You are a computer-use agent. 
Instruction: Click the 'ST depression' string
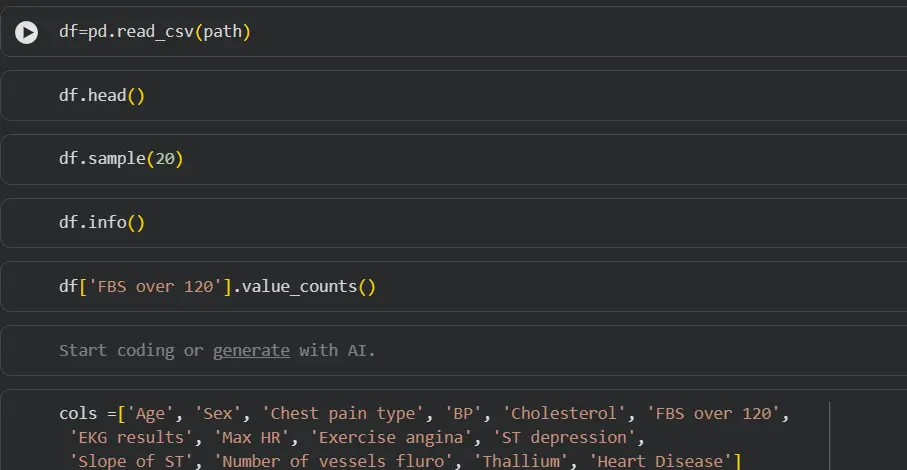click(565, 438)
